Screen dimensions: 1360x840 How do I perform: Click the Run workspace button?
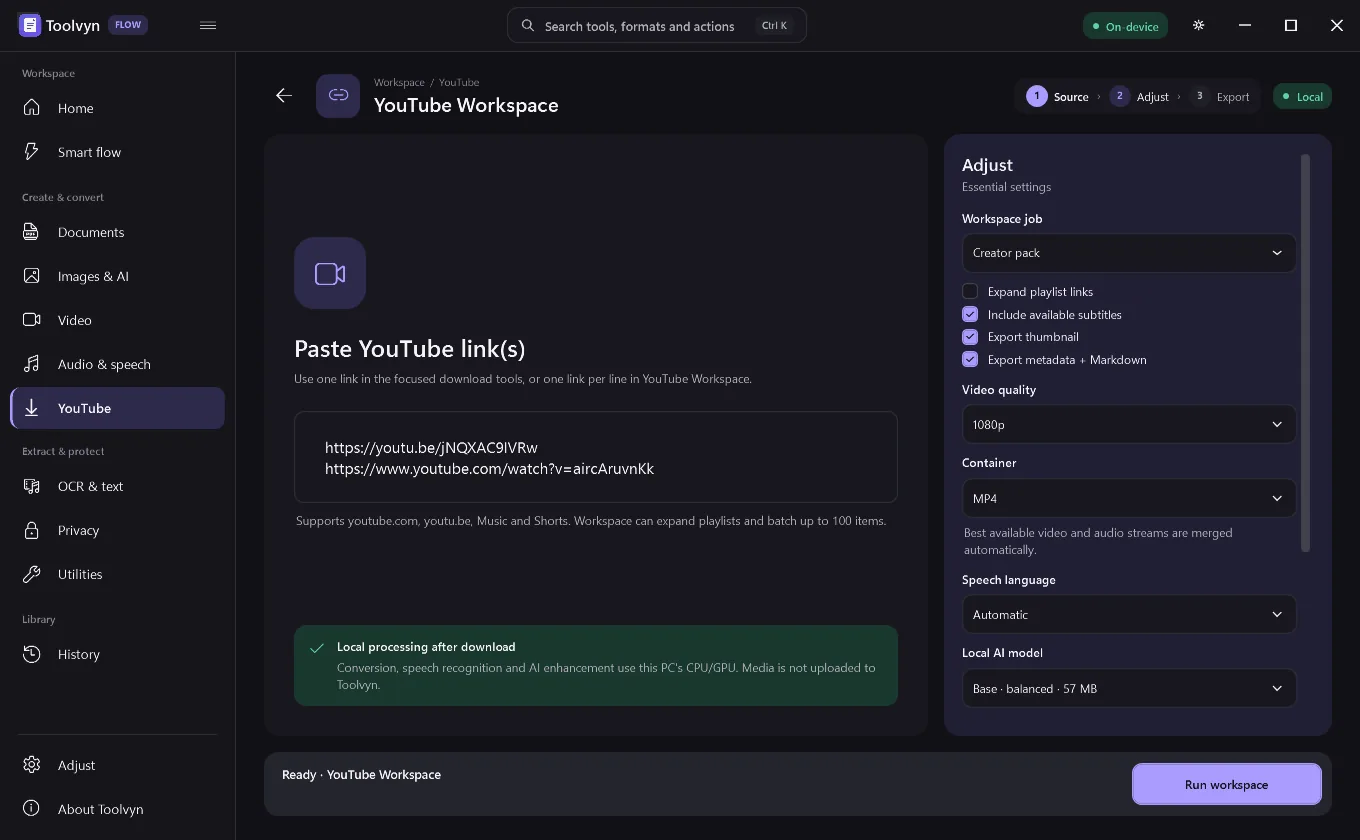(x=1227, y=784)
